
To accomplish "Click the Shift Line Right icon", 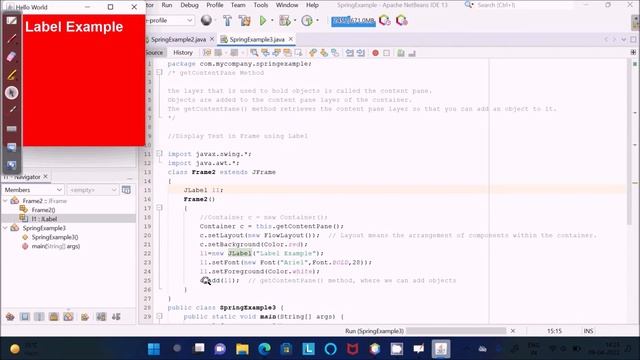I will tap(361, 53).
